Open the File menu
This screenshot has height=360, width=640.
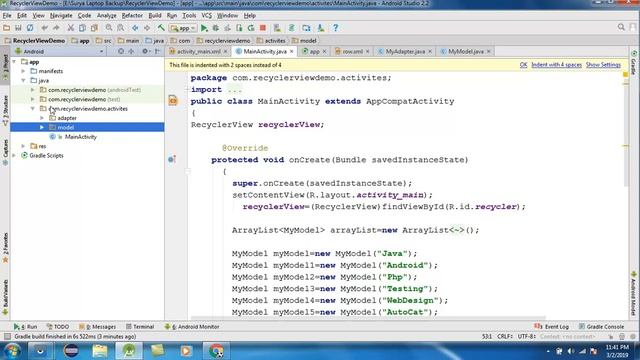[x=7, y=16]
